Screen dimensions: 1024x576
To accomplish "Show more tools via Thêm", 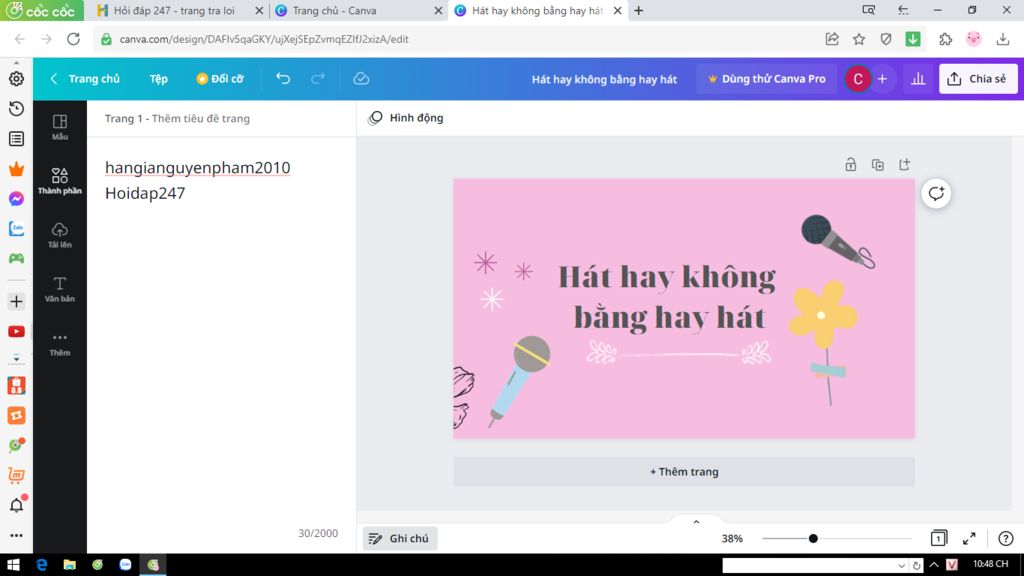I will coord(59,344).
